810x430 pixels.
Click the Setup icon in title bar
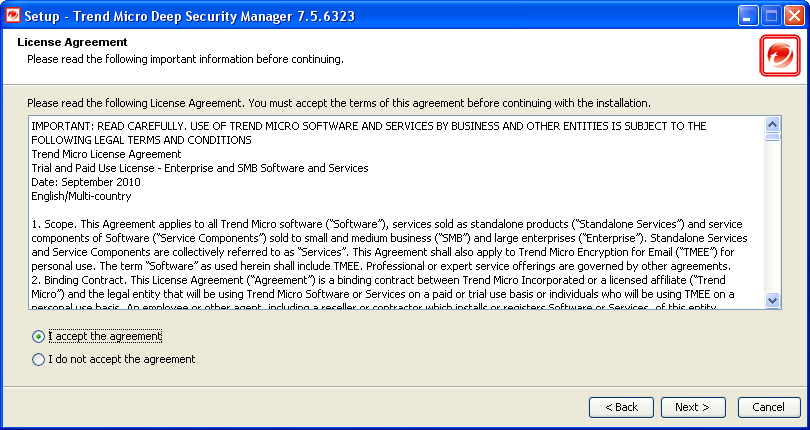pyautogui.click(x=13, y=15)
